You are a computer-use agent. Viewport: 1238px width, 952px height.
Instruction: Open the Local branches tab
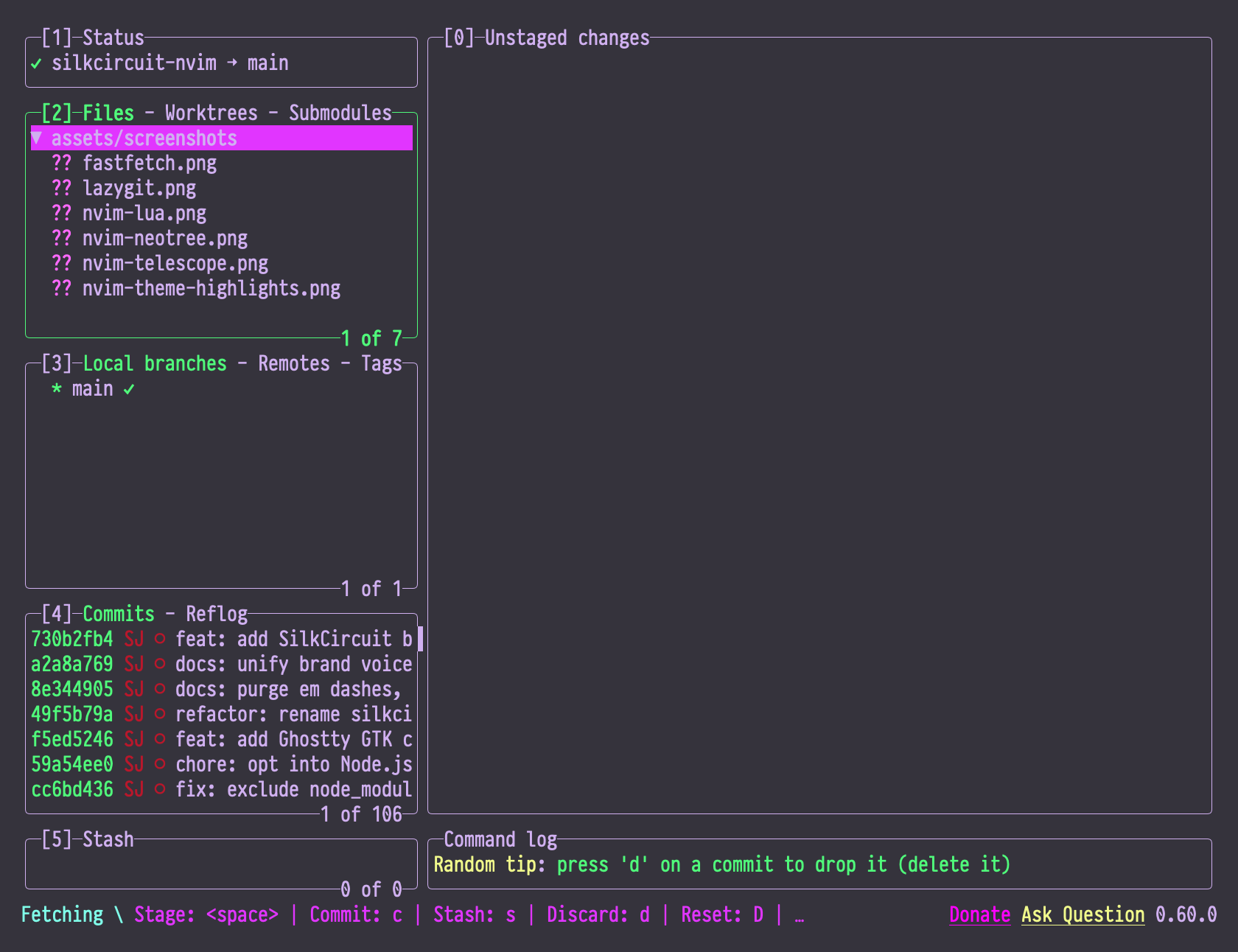click(155, 363)
